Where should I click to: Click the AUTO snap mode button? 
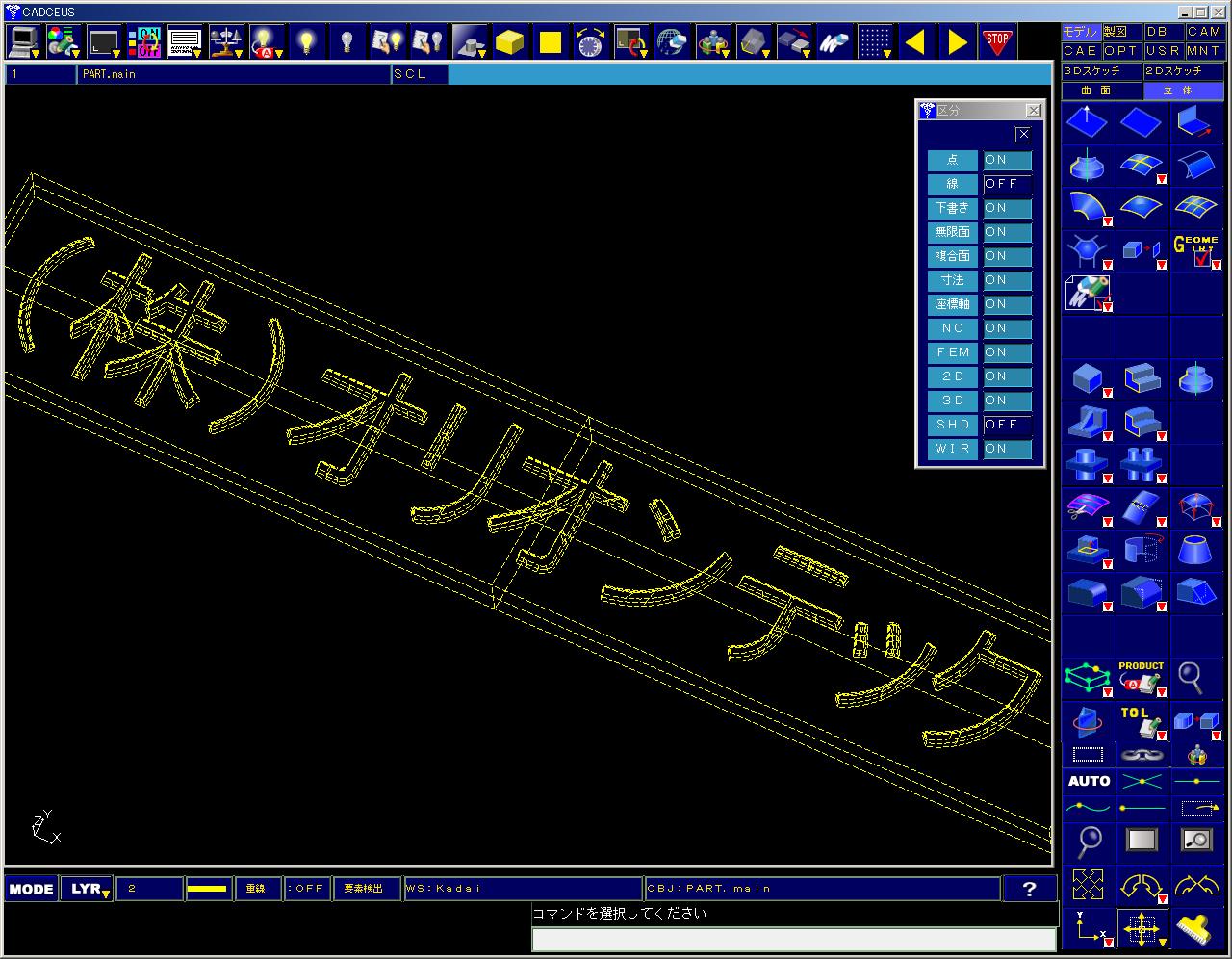pos(1089,781)
